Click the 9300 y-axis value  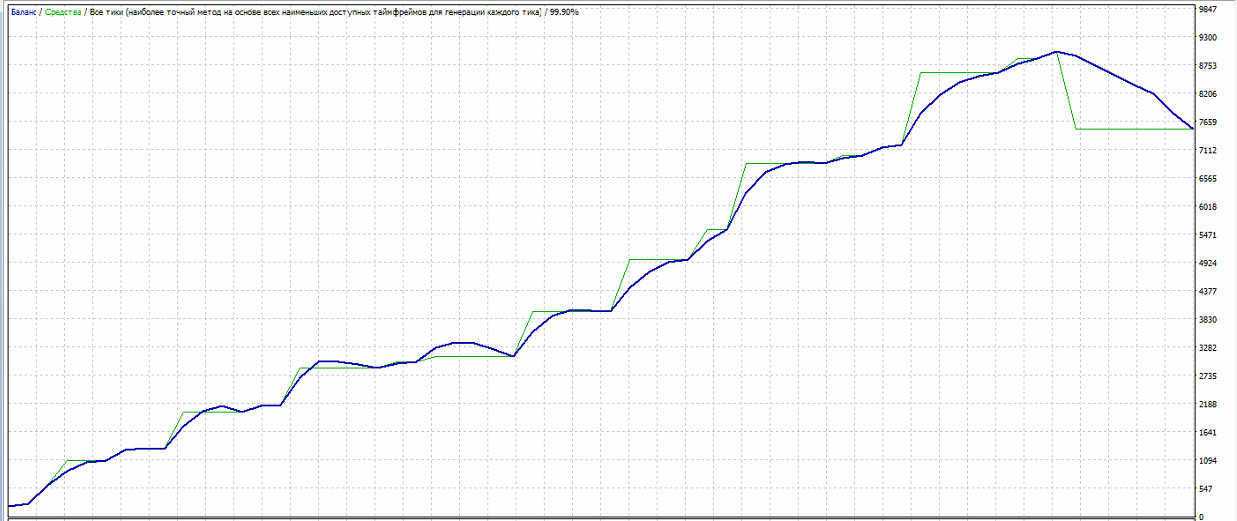coord(1207,38)
